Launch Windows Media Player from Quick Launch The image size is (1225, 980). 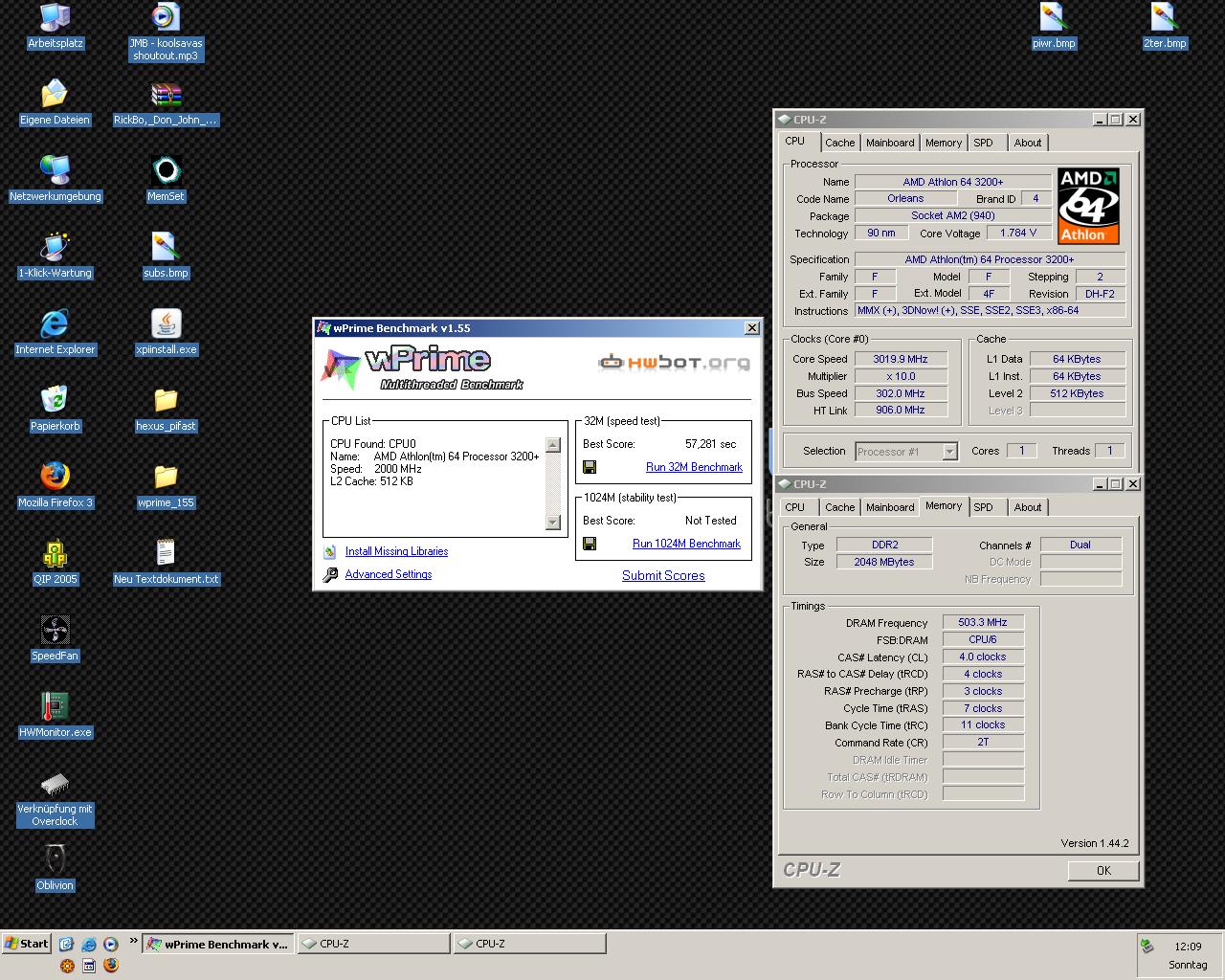coord(110,944)
